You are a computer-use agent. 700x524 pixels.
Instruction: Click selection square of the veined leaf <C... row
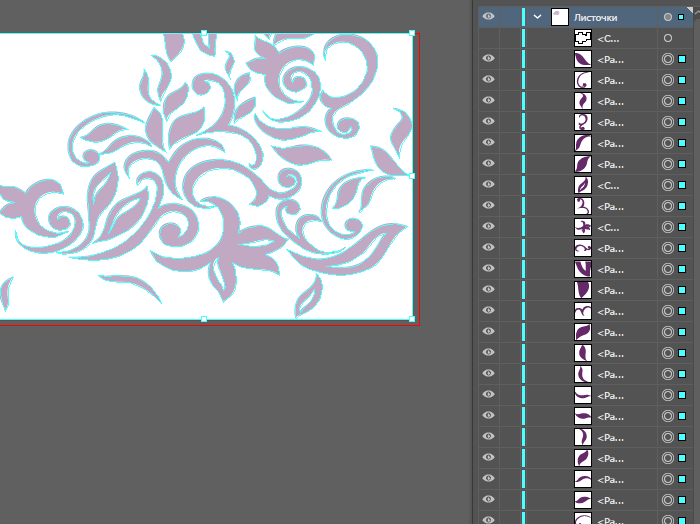tap(682, 185)
